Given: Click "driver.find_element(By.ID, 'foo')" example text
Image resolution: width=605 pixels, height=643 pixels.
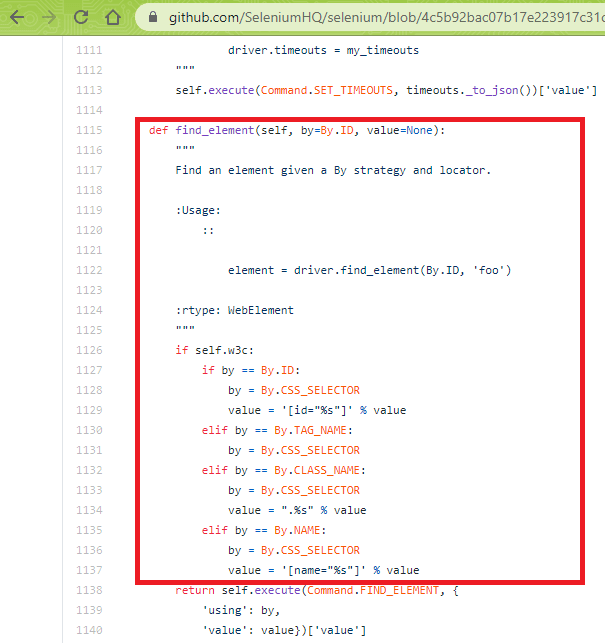Looking at the screenshot, I should click(x=402, y=270).
